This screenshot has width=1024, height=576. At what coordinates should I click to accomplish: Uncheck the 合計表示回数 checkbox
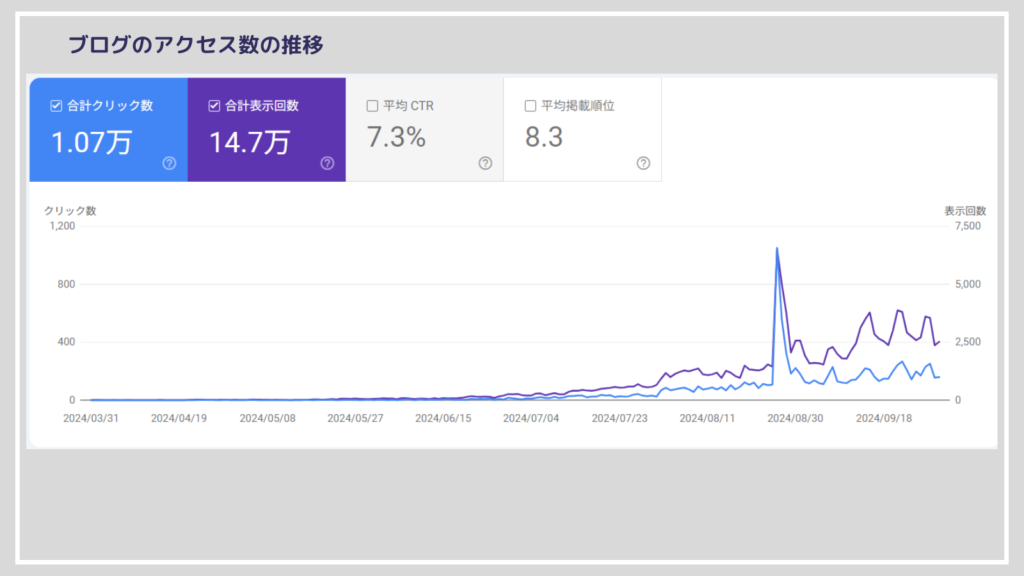[214, 106]
